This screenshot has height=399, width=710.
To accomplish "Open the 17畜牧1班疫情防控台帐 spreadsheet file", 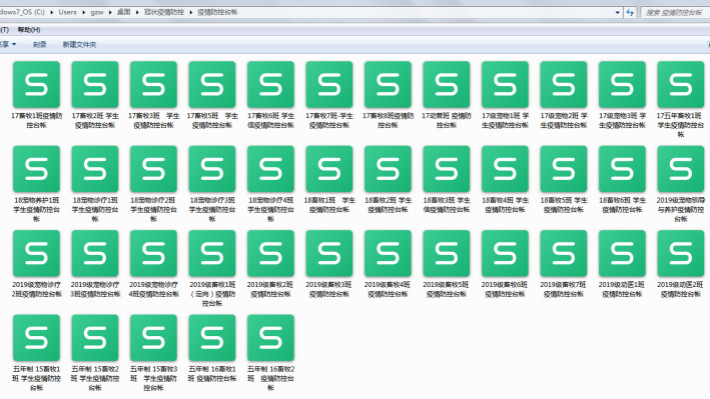I will [36, 85].
